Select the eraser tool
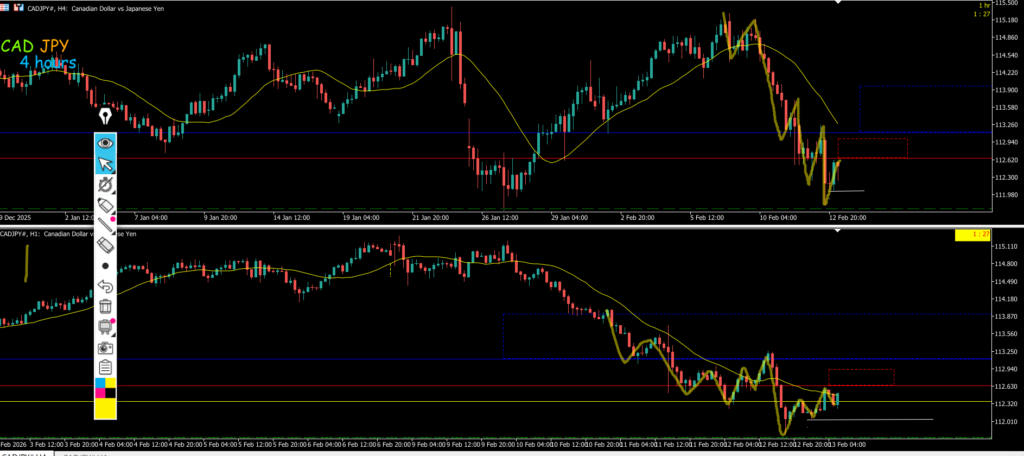Image resolution: width=1024 pixels, height=456 pixels. tap(105, 245)
